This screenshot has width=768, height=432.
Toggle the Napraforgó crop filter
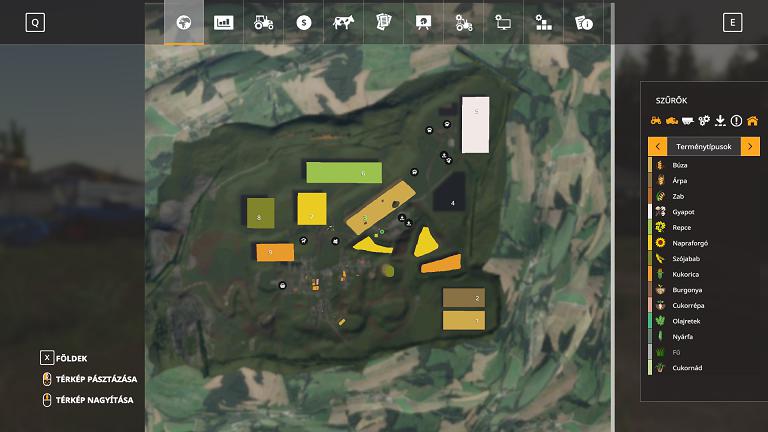coord(690,243)
